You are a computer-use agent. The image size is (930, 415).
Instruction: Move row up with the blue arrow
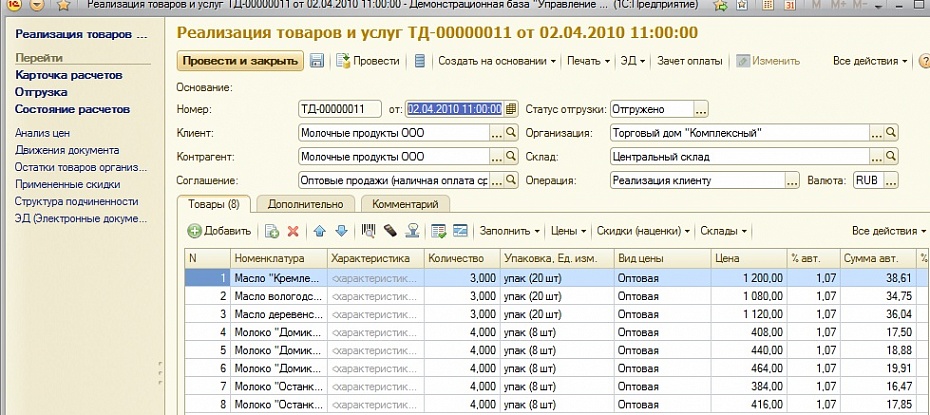pyautogui.click(x=320, y=231)
